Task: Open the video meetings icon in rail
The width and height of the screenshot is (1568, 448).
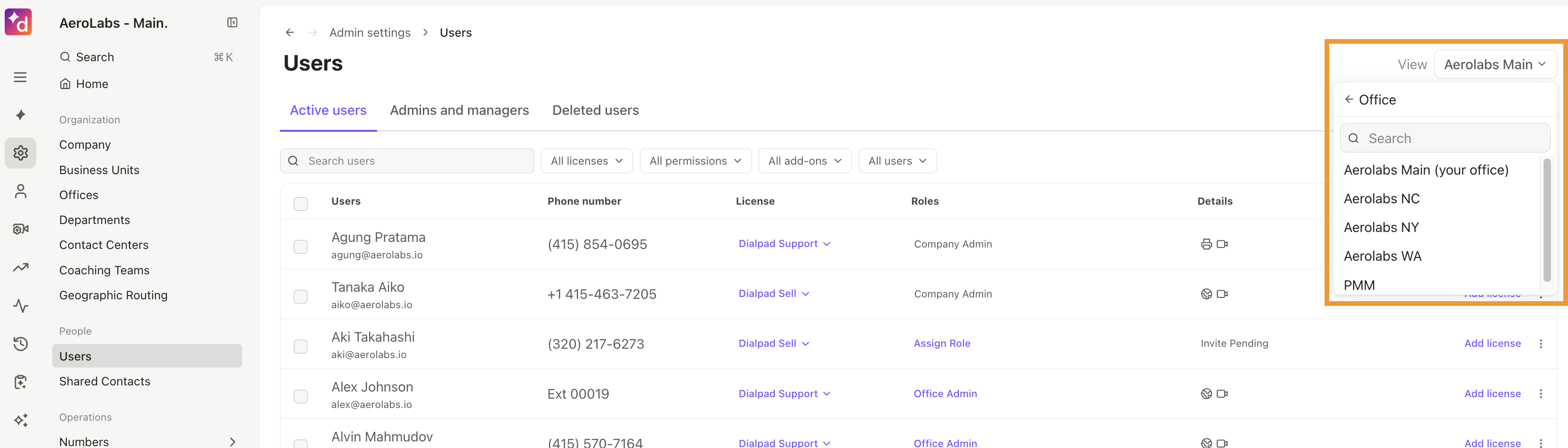Action: click(x=20, y=229)
